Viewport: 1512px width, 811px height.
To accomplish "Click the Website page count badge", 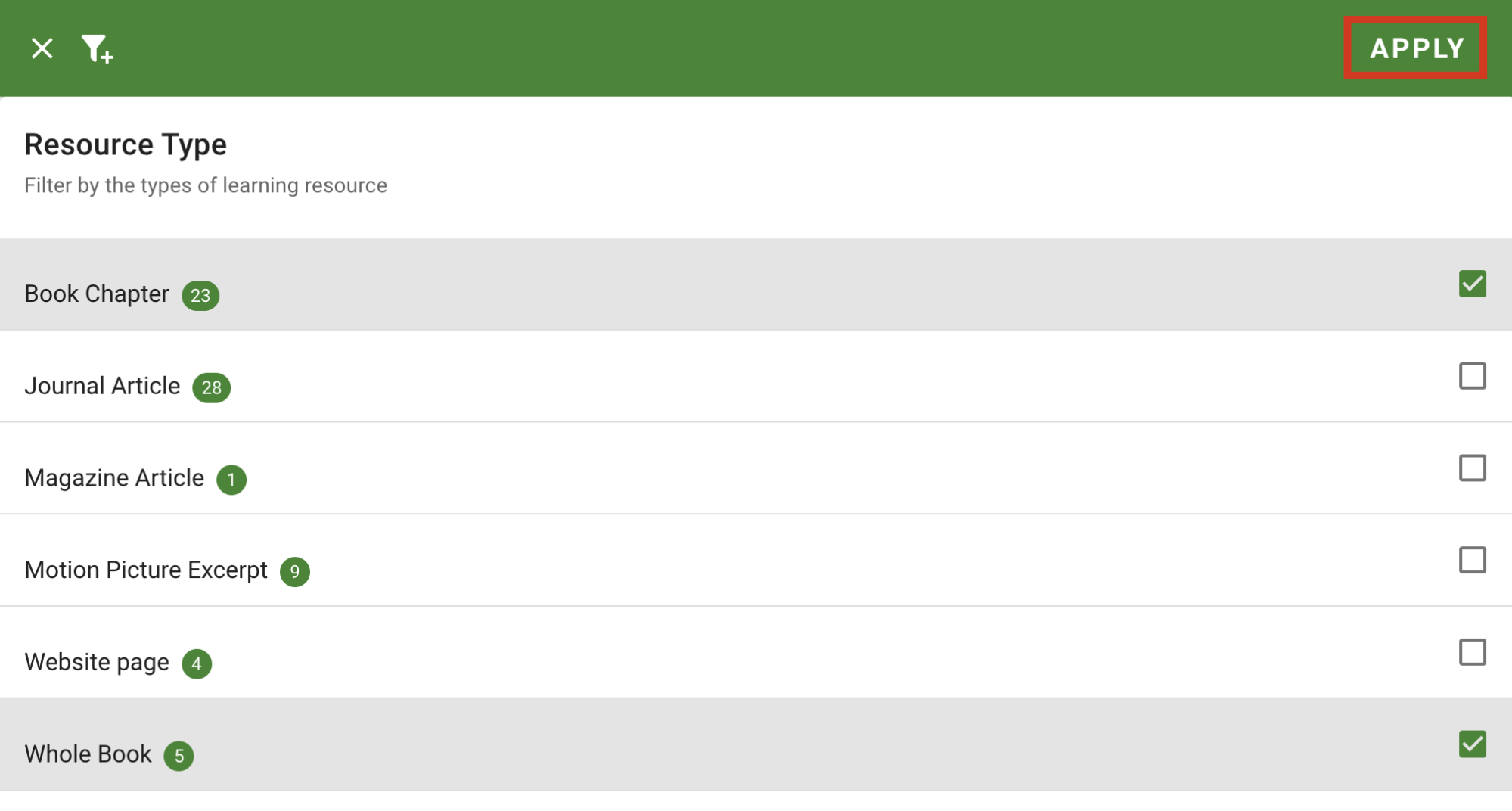I will click(197, 663).
